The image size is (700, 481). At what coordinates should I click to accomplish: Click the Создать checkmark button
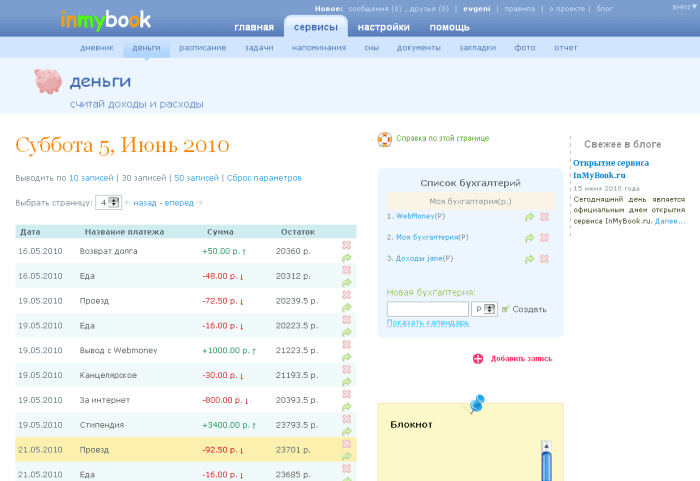(524, 309)
